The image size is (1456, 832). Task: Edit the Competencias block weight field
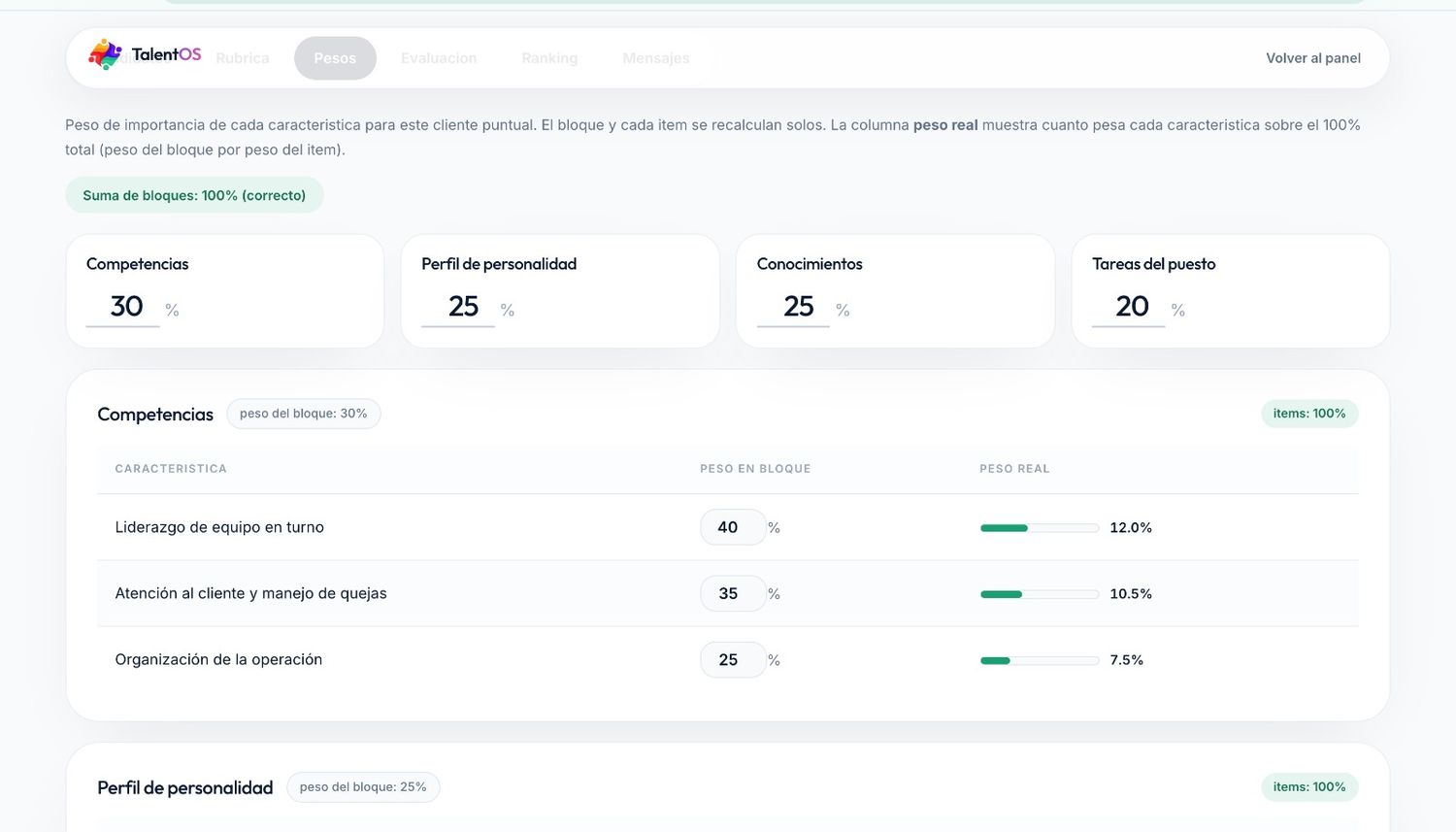(123, 307)
